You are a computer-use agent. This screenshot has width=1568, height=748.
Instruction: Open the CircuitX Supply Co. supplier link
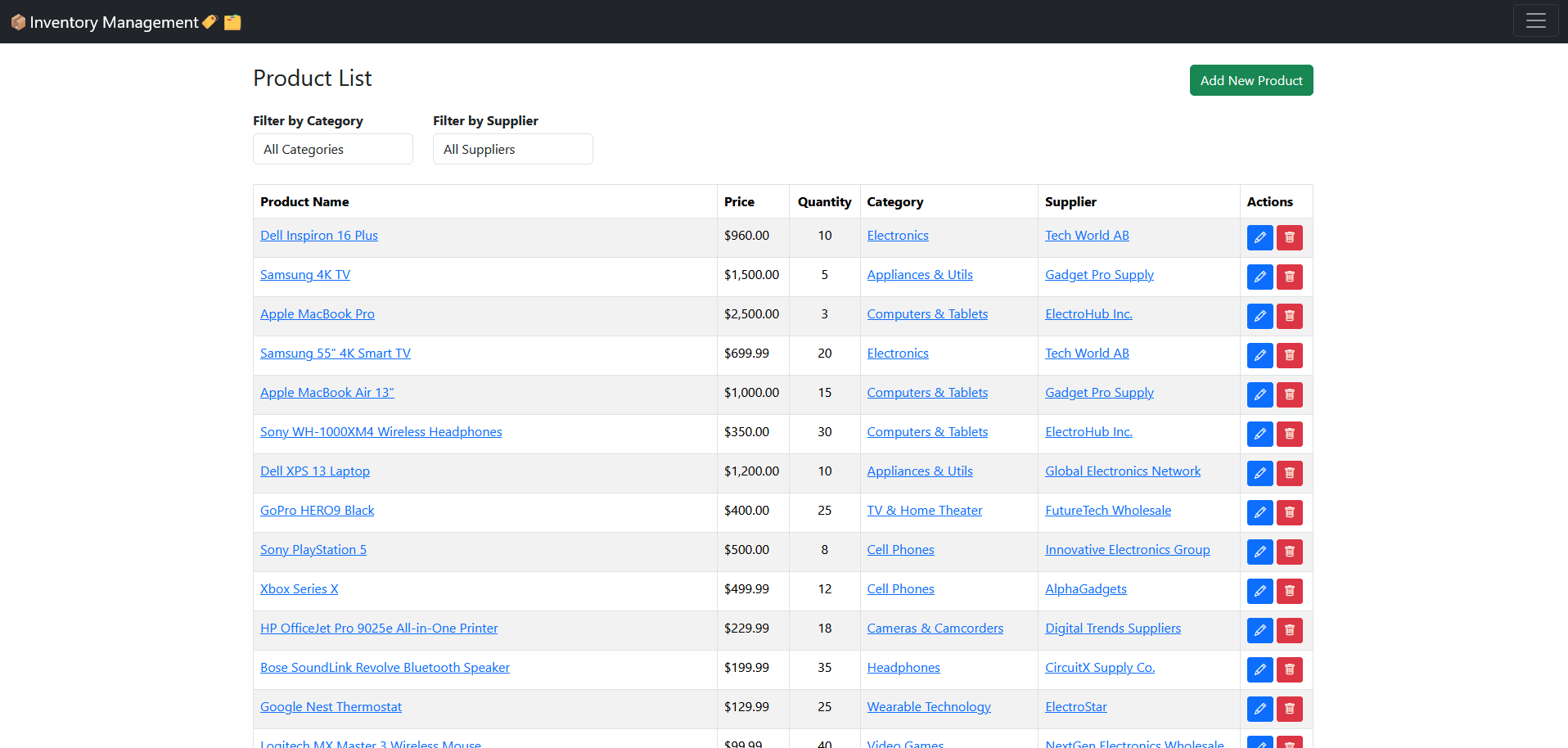(1100, 668)
